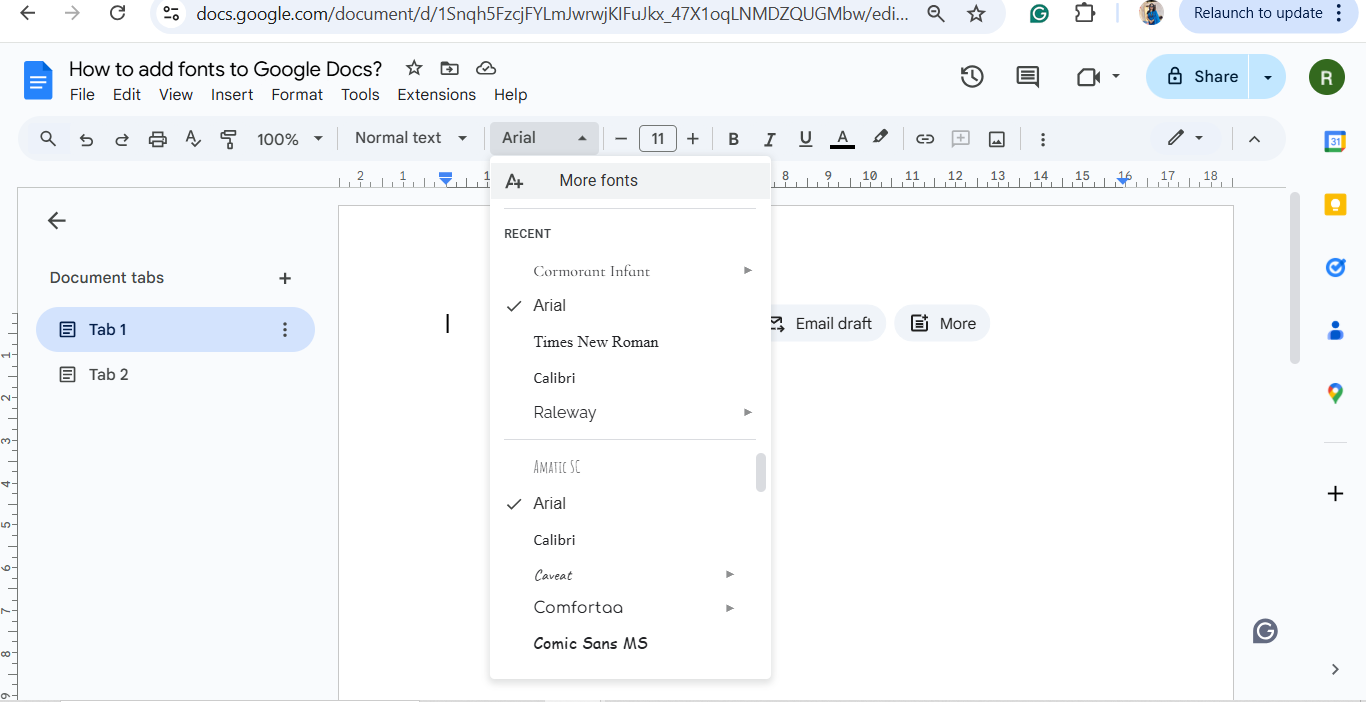
Task: Click the font list scrollbar thumb
Action: (761, 473)
